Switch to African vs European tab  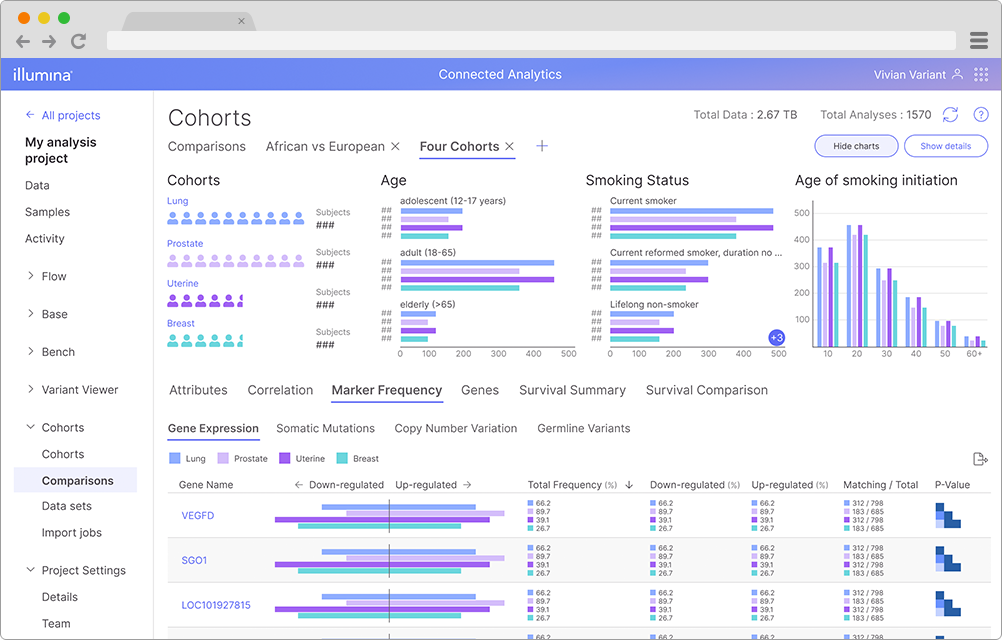325,147
